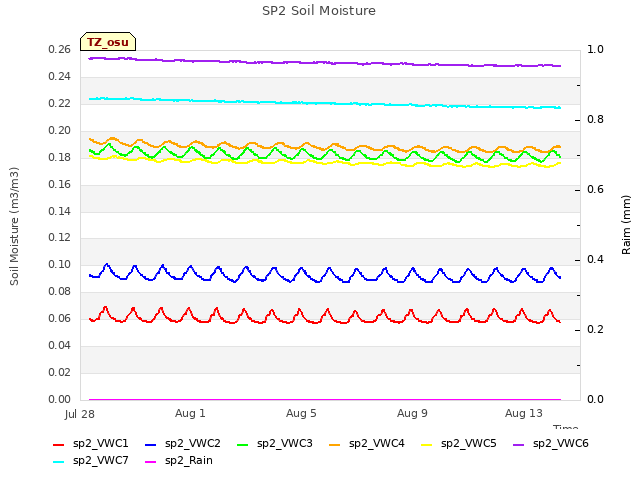Click the sp2_VWC5 yellow legend swatch
This screenshot has height=480, width=640.
(427, 444)
